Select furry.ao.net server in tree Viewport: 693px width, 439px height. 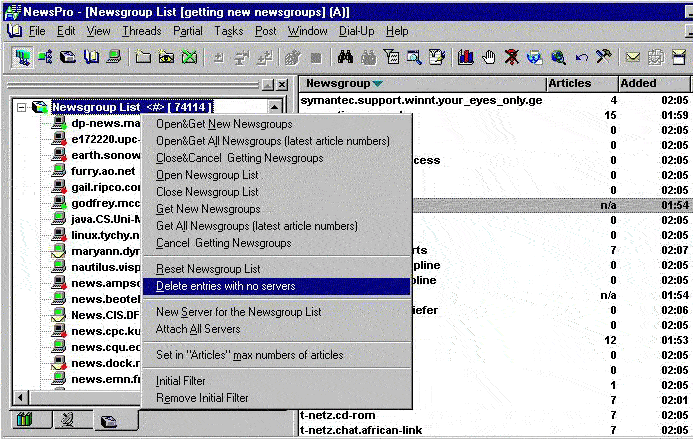click(x=103, y=171)
